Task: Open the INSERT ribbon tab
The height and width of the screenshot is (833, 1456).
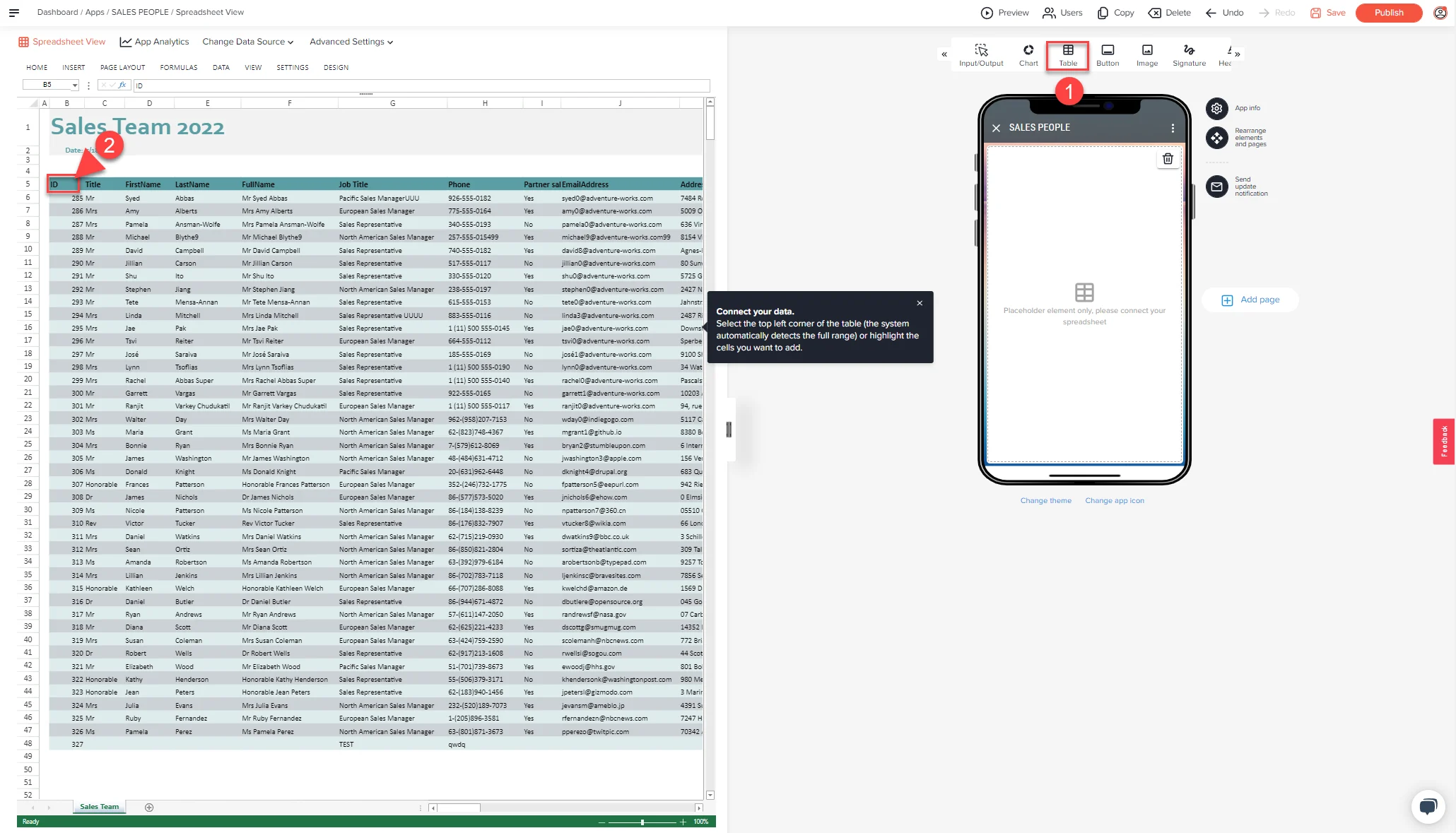Action: click(x=74, y=68)
